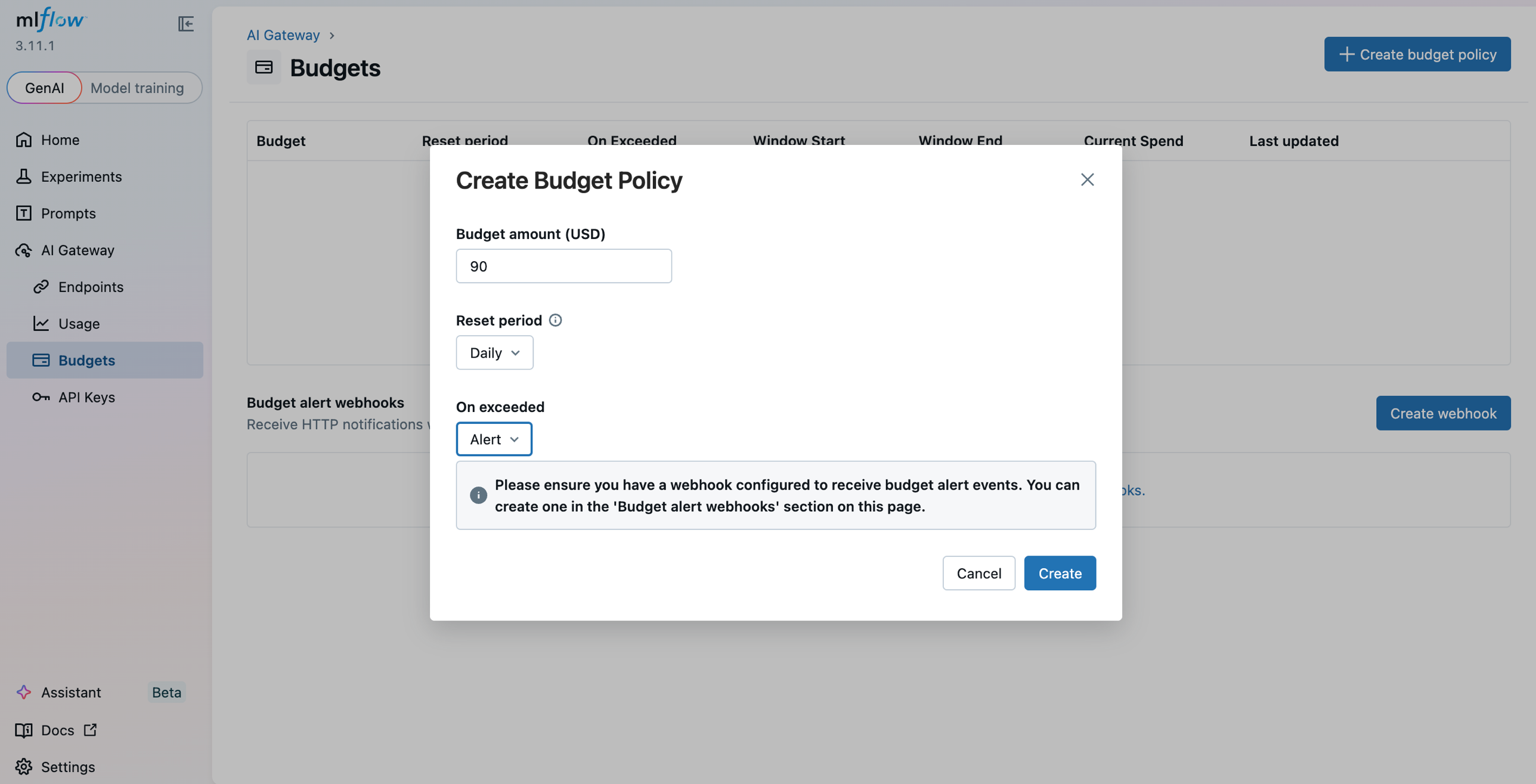Select AI Gateway in the sidebar

pos(78,250)
